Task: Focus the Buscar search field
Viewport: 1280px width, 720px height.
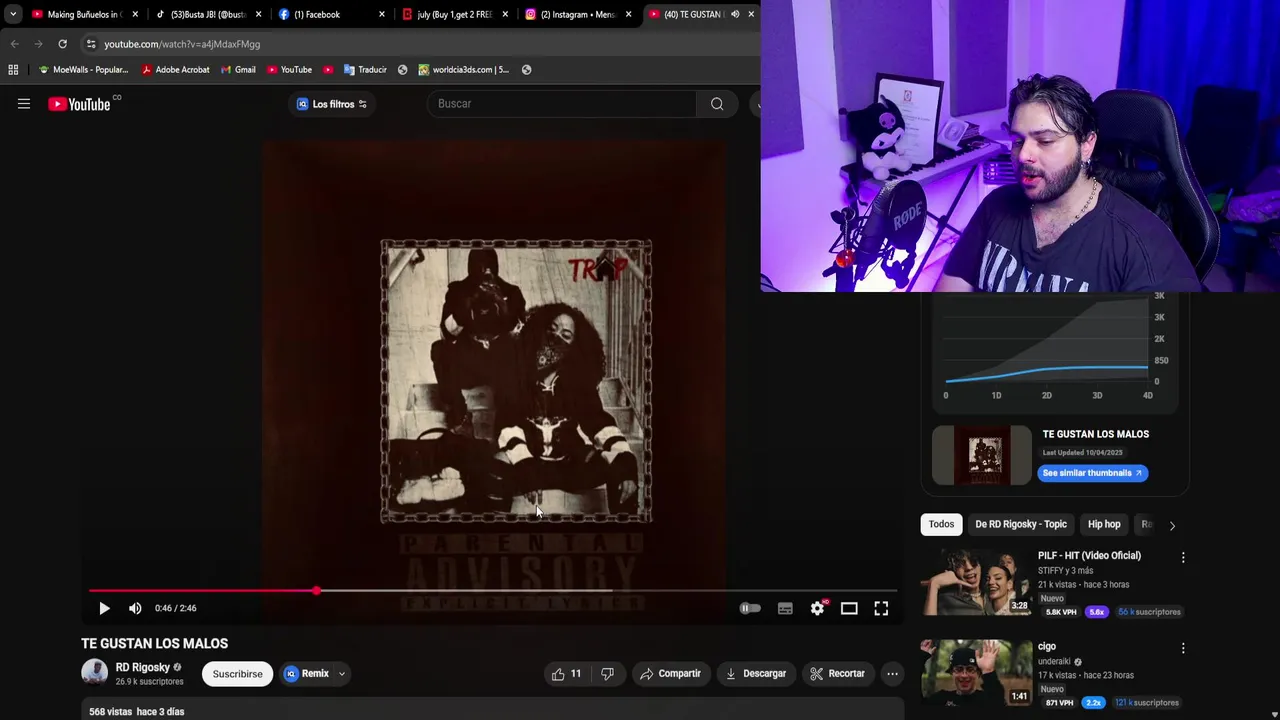Action: (562, 104)
